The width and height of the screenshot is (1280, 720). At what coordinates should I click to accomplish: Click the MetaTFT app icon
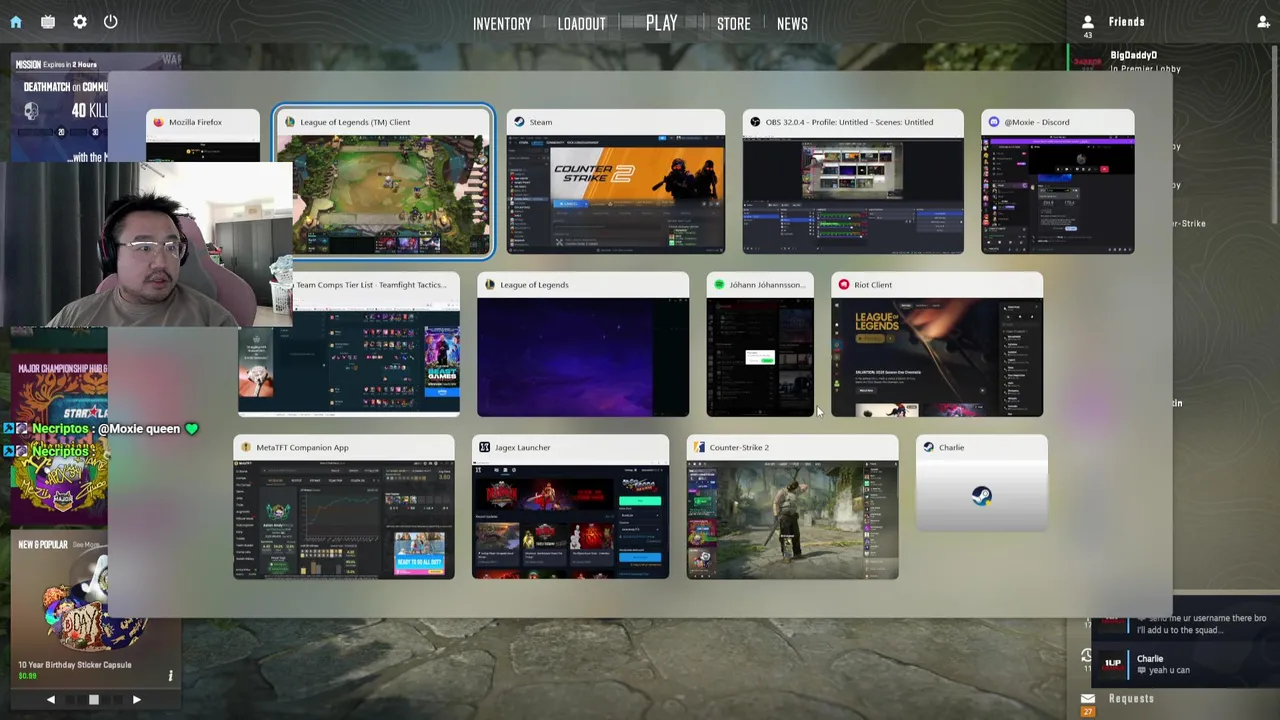coord(246,447)
